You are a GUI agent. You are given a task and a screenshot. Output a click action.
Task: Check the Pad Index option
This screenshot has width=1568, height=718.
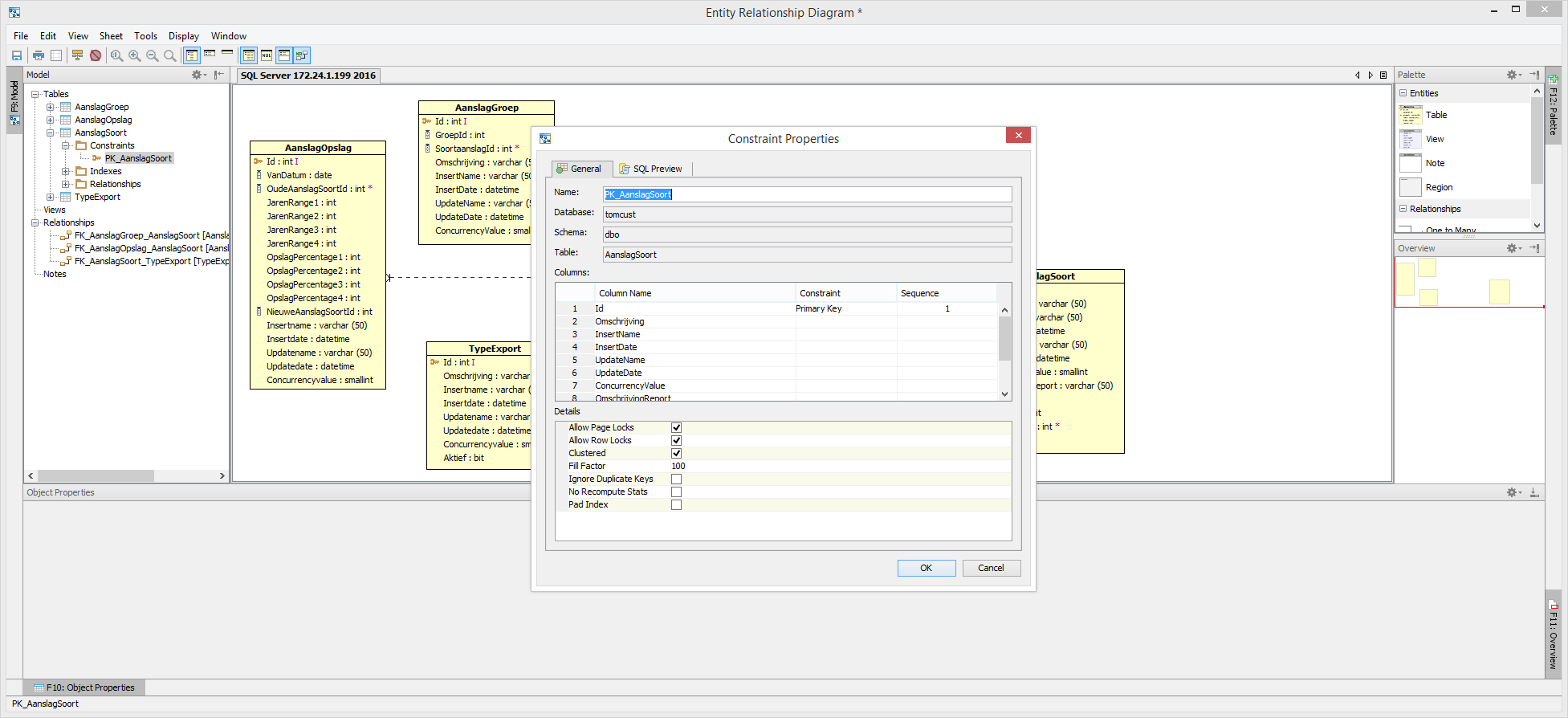pyautogui.click(x=676, y=505)
